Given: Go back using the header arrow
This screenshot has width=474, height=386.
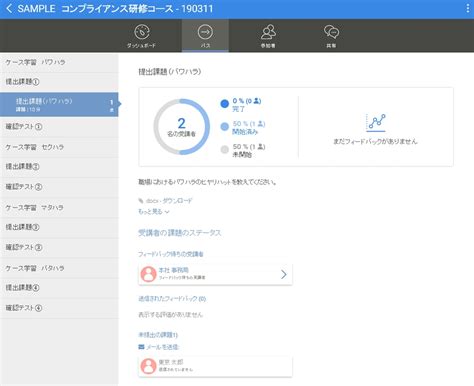Looking at the screenshot, I should tap(9, 9).
